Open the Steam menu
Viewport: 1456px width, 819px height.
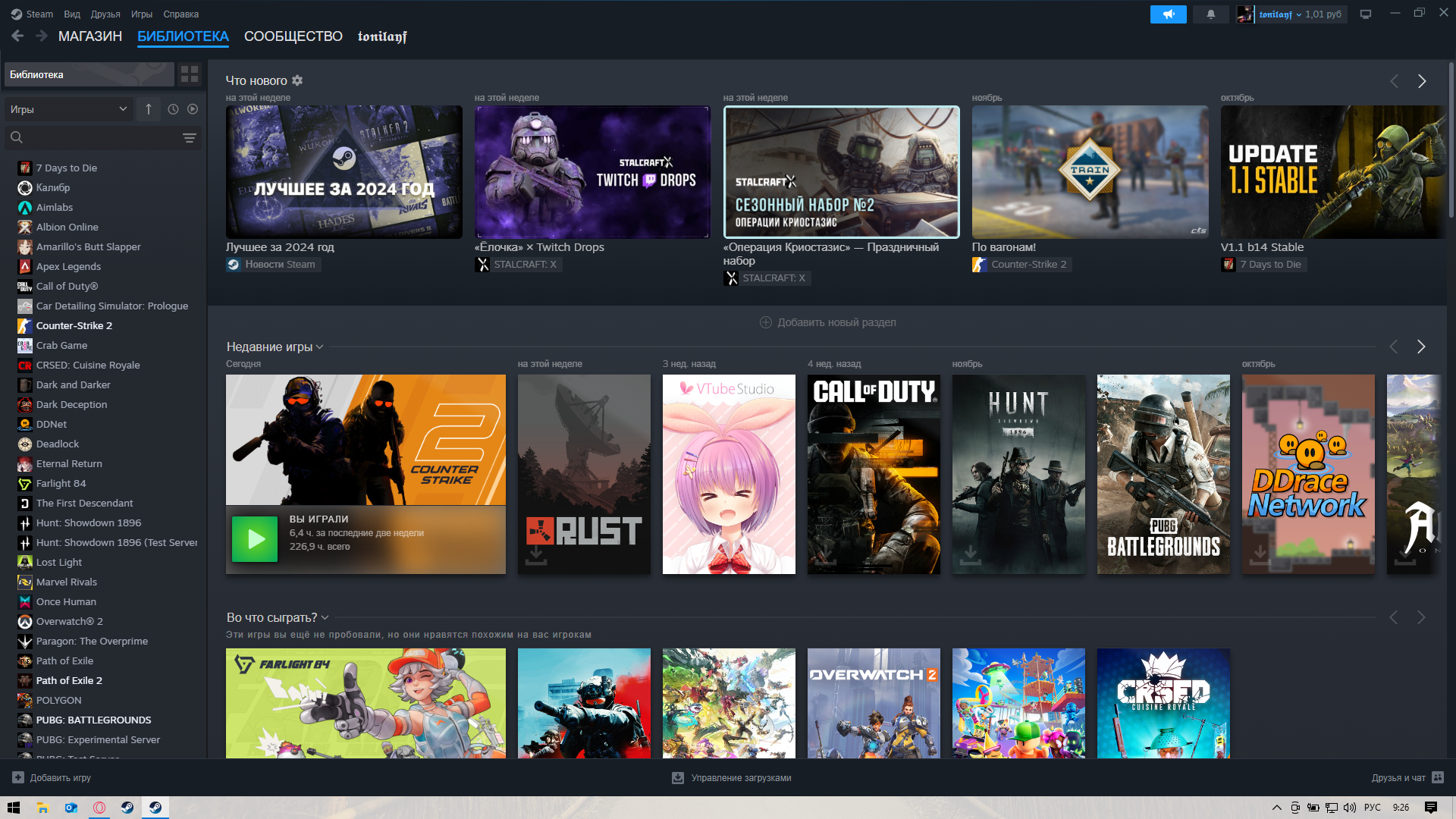point(32,14)
